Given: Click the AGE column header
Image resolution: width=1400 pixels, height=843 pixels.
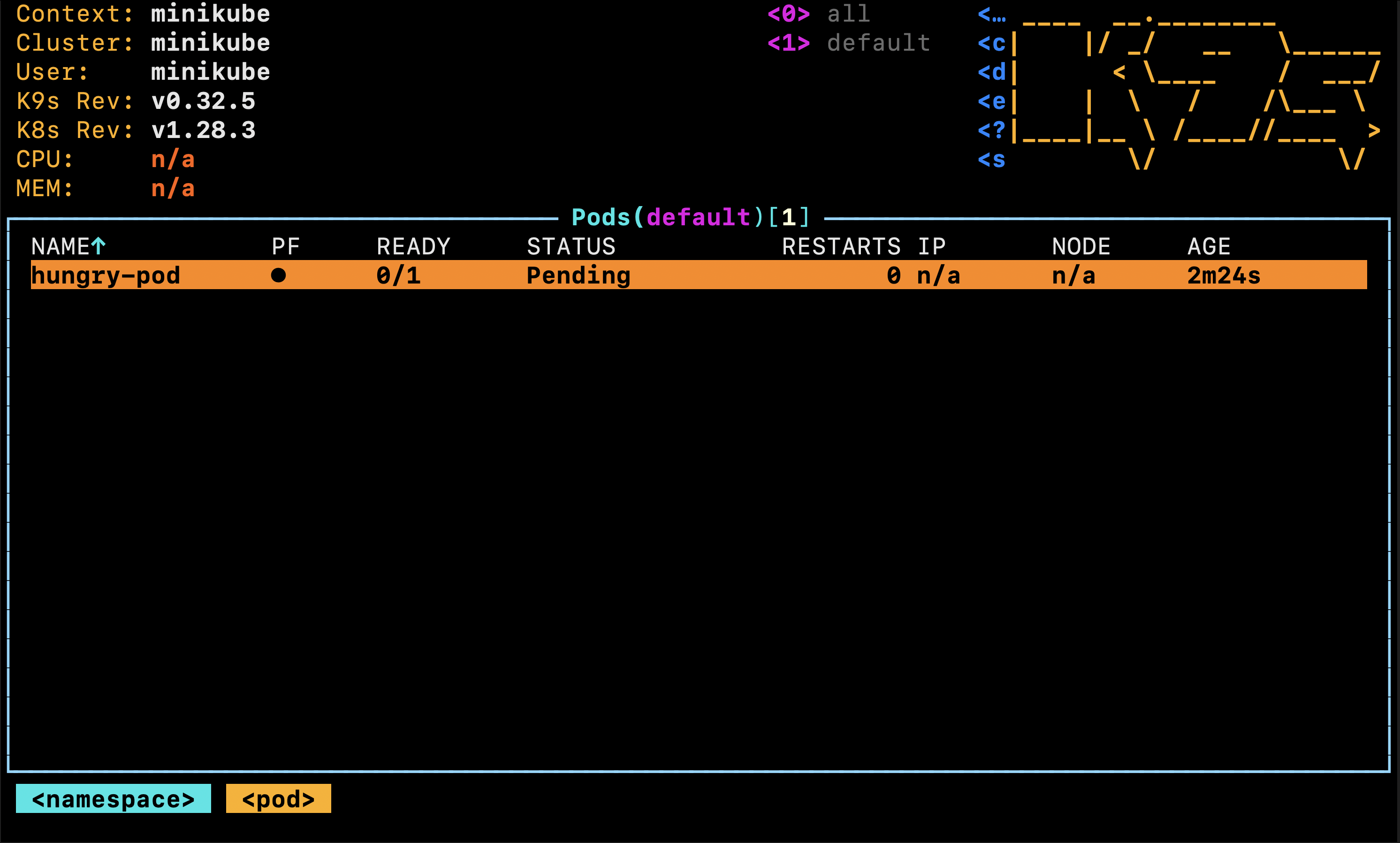Looking at the screenshot, I should click(x=1209, y=246).
